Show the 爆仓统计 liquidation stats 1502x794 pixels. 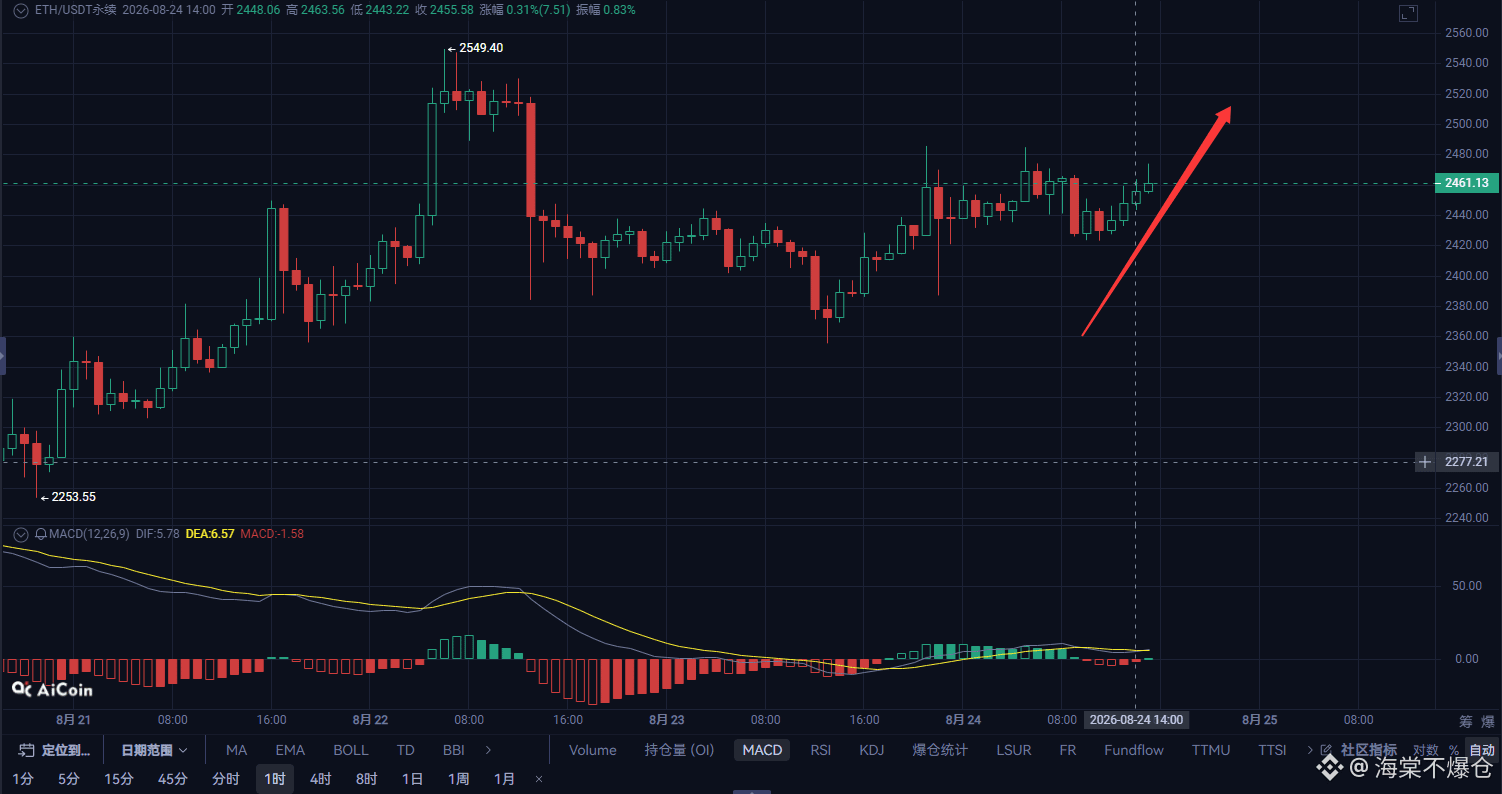tap(940, 750)
